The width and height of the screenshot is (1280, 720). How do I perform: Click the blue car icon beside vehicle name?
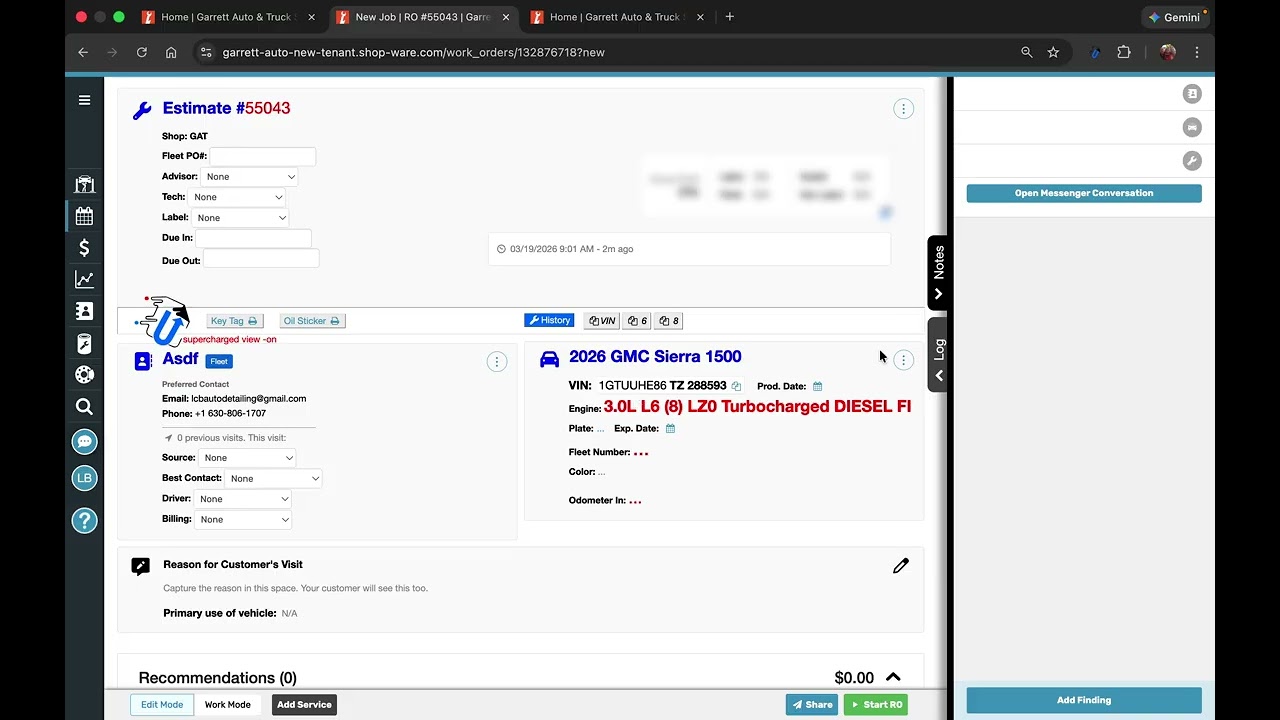tap(549, 359)
